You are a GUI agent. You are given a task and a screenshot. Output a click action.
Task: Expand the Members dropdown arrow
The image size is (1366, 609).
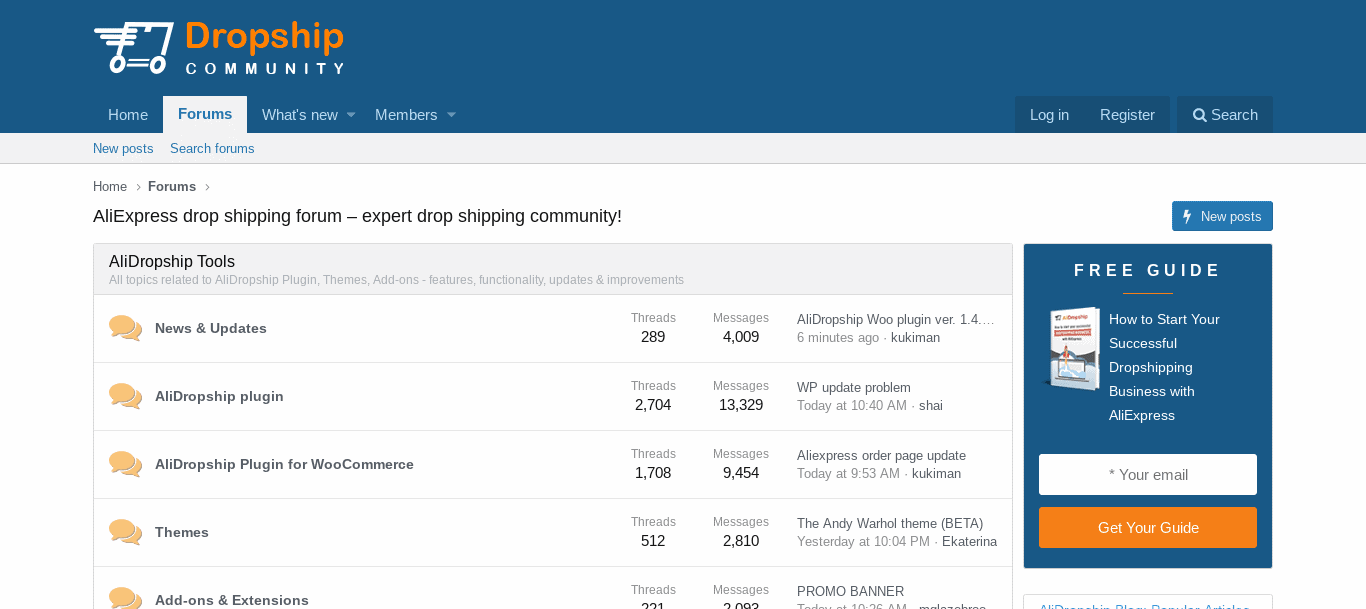click(x=451, y=115)
